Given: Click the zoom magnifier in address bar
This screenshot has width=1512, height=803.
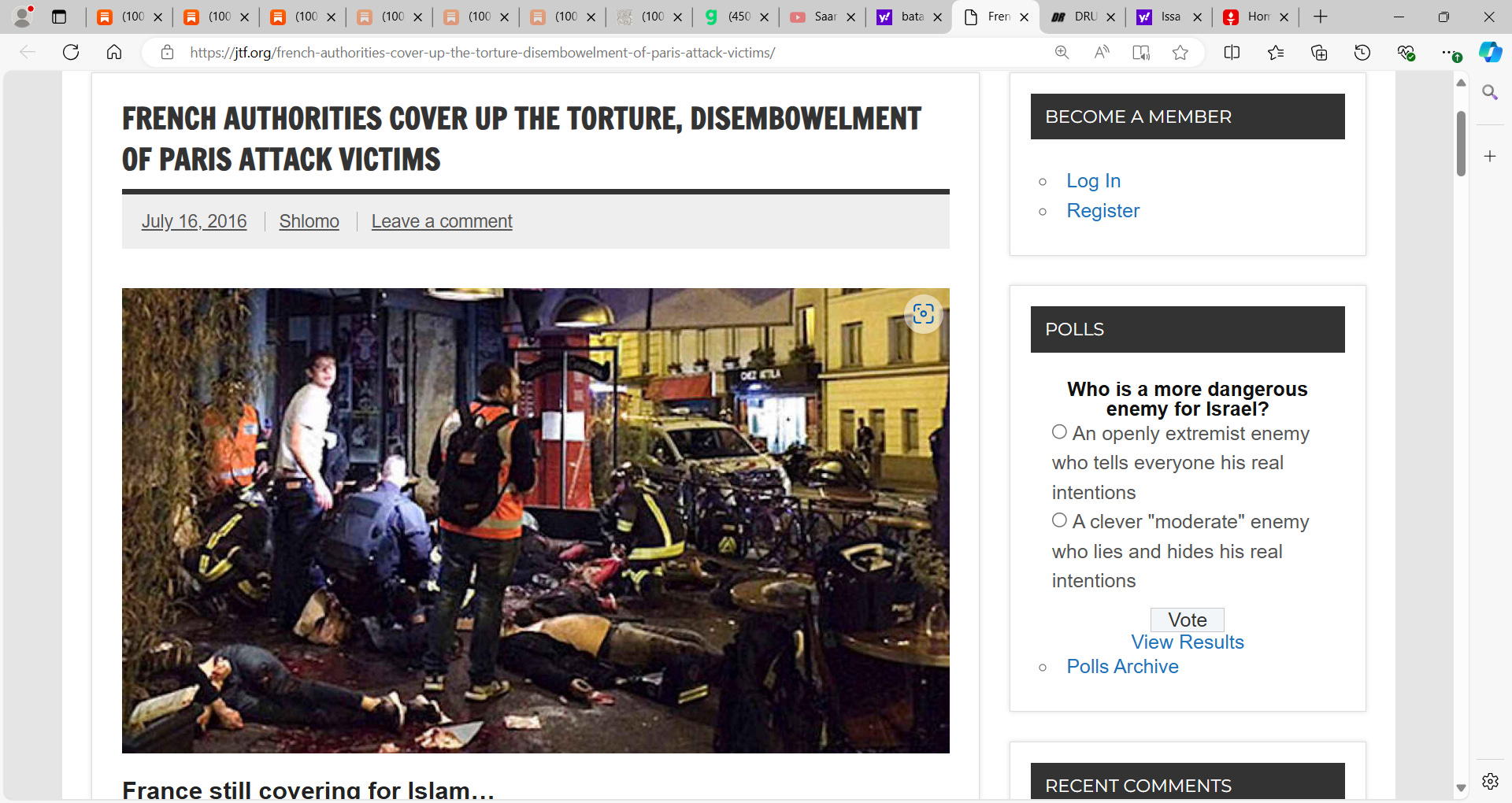Looking at the screenshot, I should [1062, 53].
